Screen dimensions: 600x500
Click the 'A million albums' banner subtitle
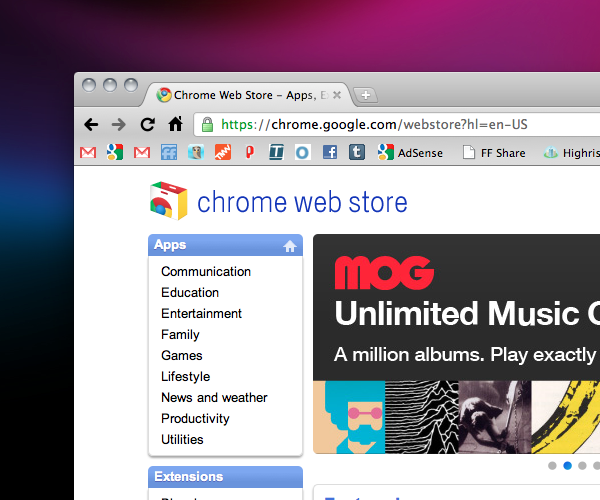point(465,355)
